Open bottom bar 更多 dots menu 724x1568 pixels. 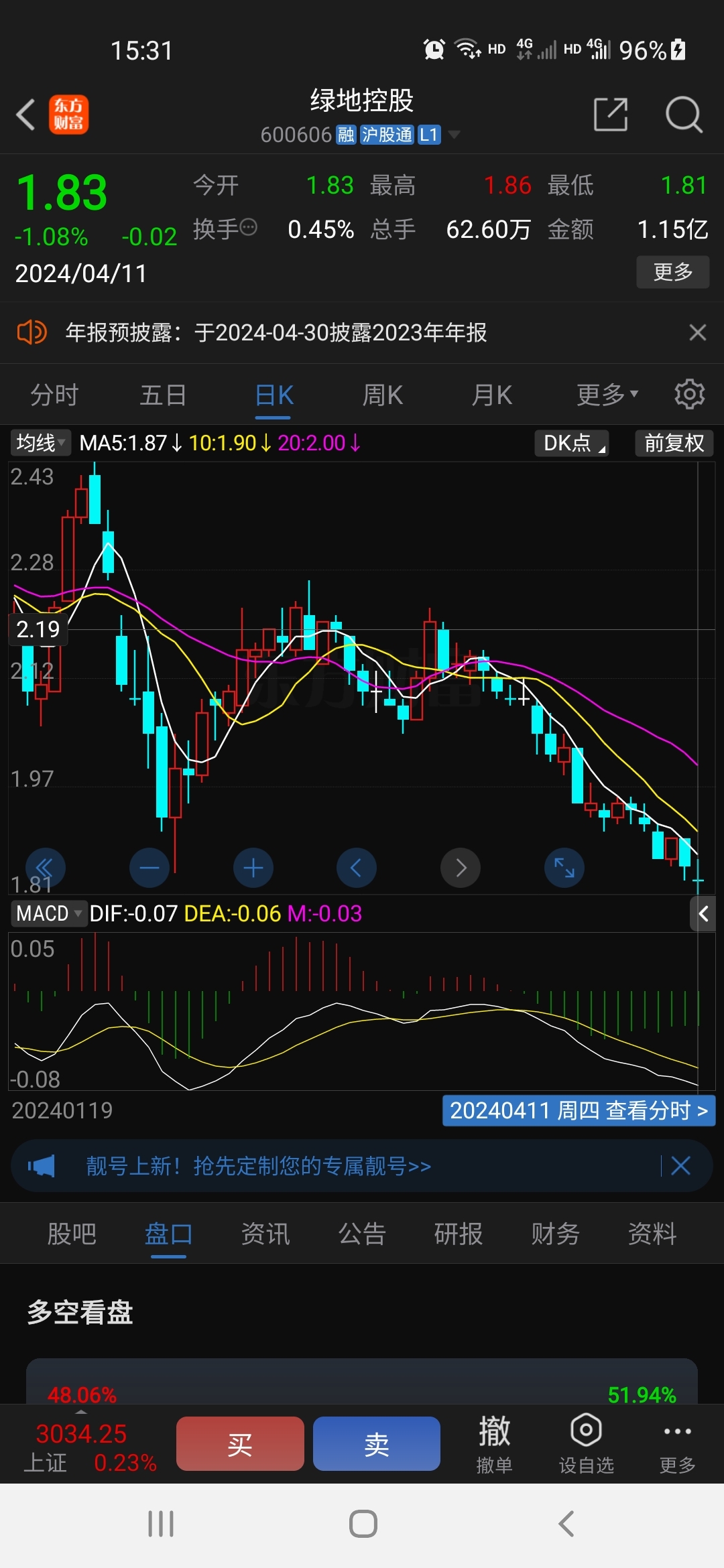coord(677,1444)
